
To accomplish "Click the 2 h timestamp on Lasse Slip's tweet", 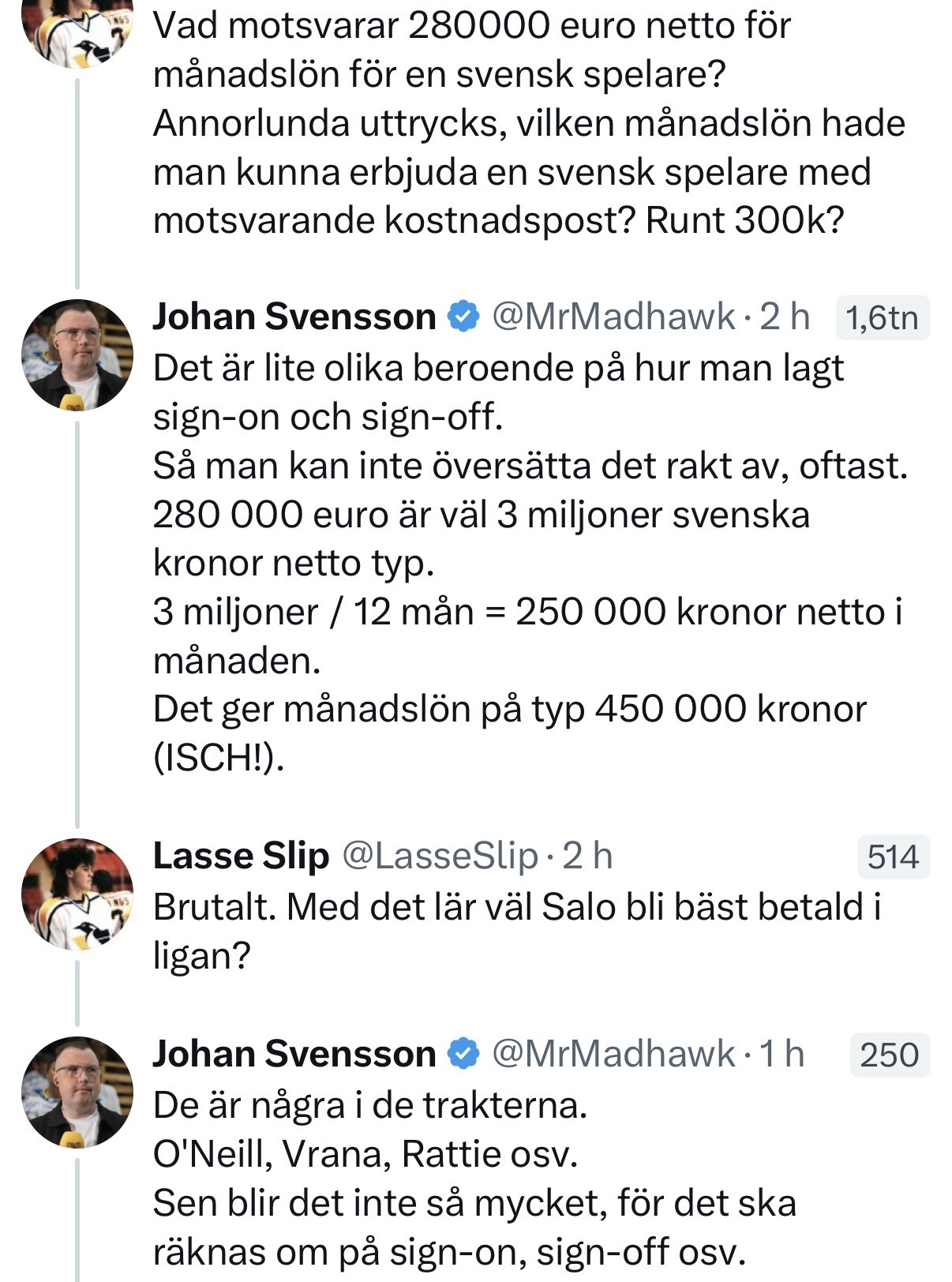I will click(x=587, y=857).
